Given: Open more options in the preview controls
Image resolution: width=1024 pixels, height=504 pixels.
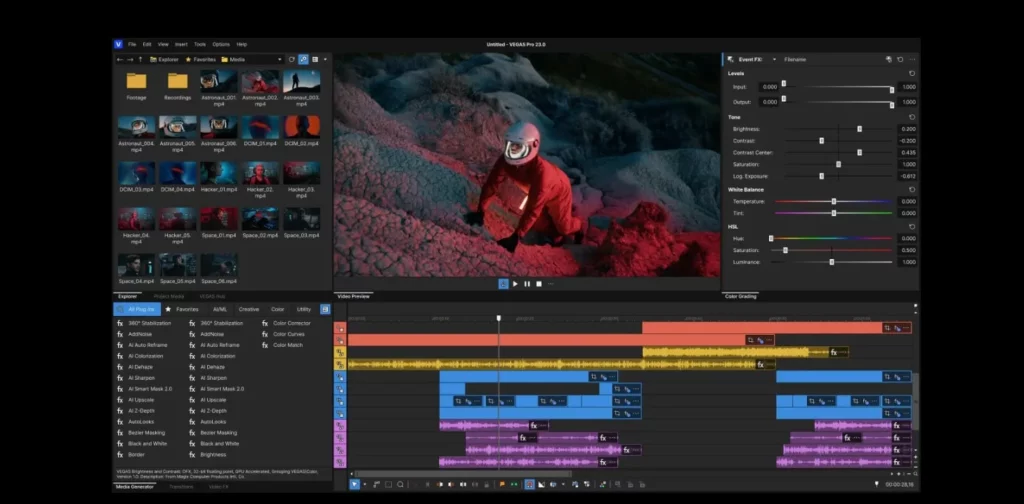Looking at the screenshot, I should (551, 284).
